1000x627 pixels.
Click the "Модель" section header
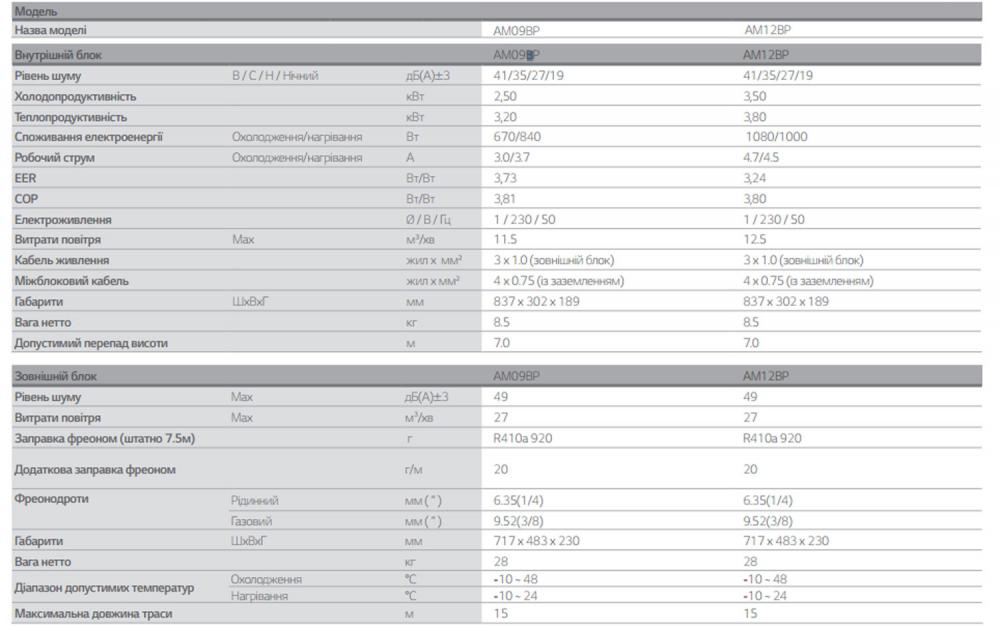(35, 12)
